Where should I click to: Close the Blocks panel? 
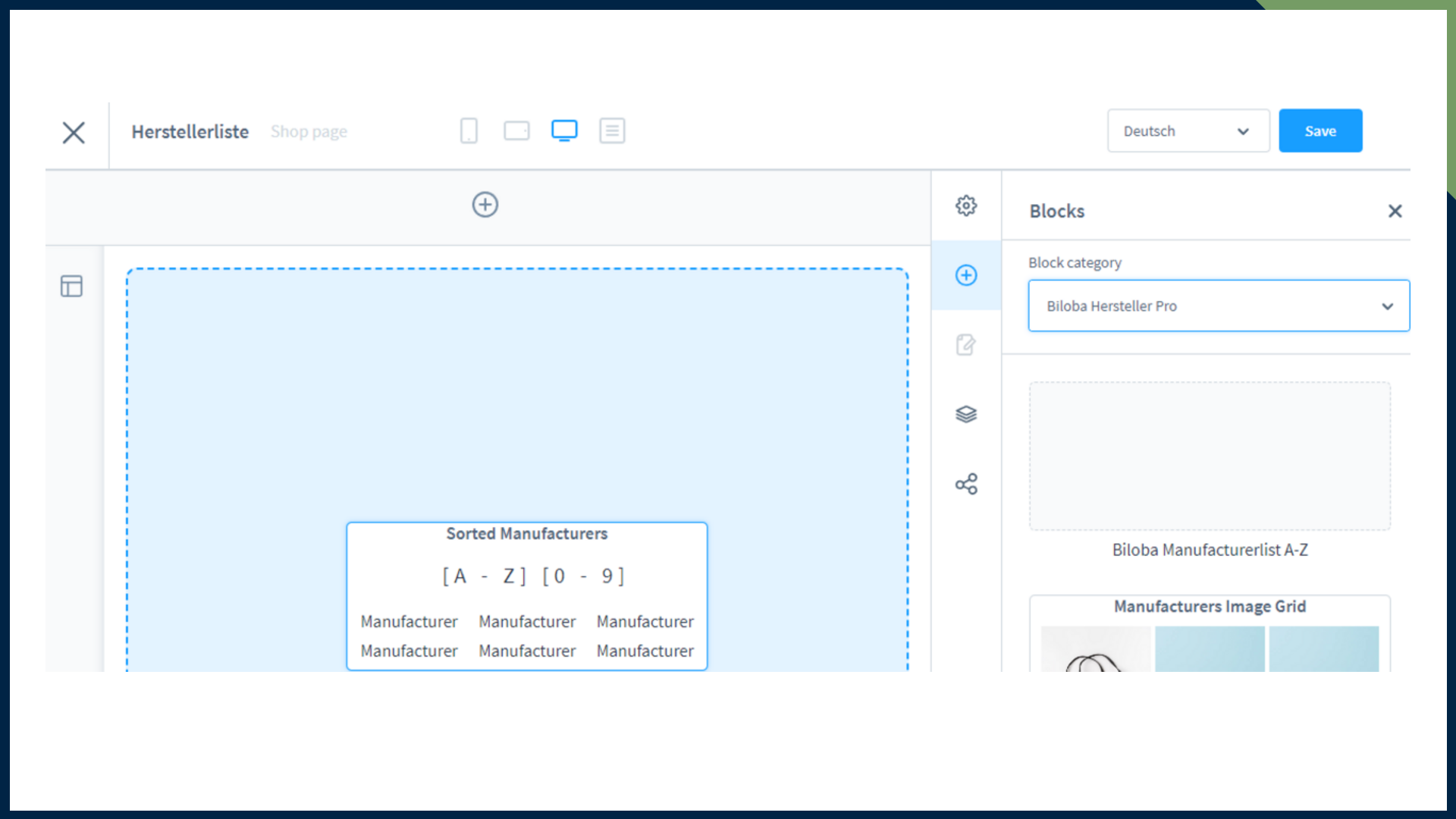click(1395, 212)
